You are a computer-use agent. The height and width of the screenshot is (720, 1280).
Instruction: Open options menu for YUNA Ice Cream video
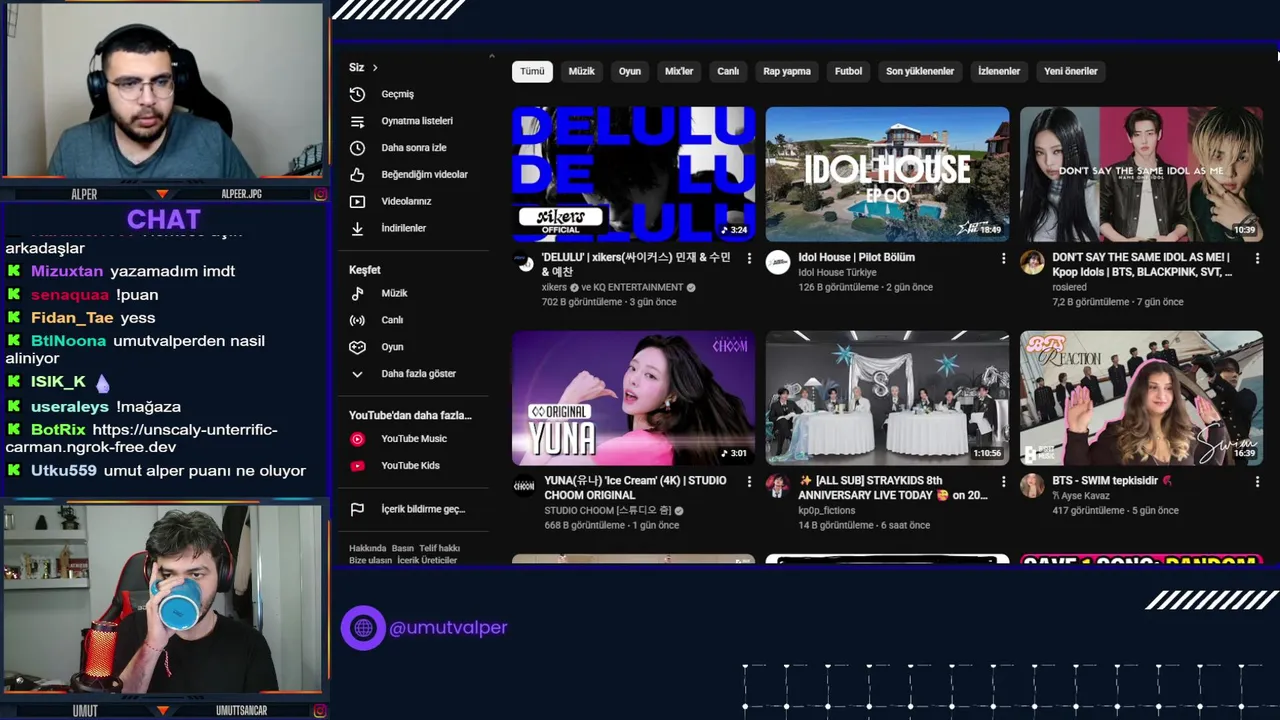[749, 482]
